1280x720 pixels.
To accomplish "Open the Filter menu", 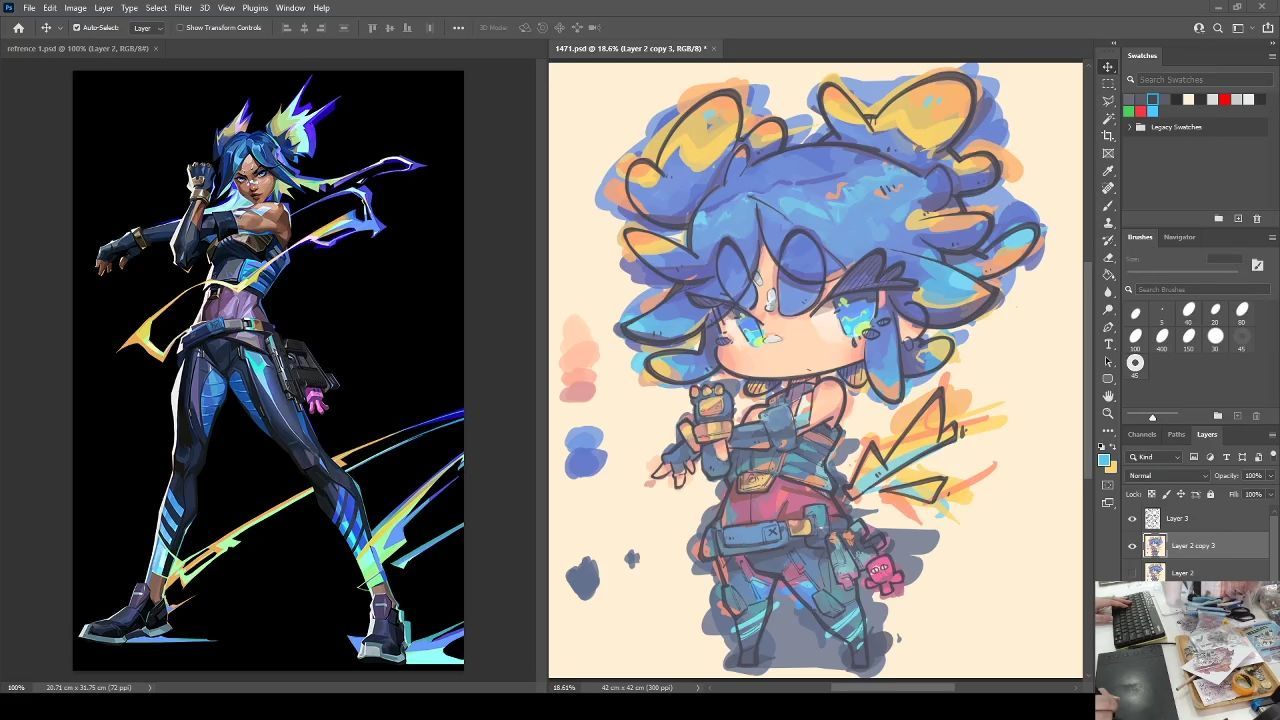I will point(183,8).
